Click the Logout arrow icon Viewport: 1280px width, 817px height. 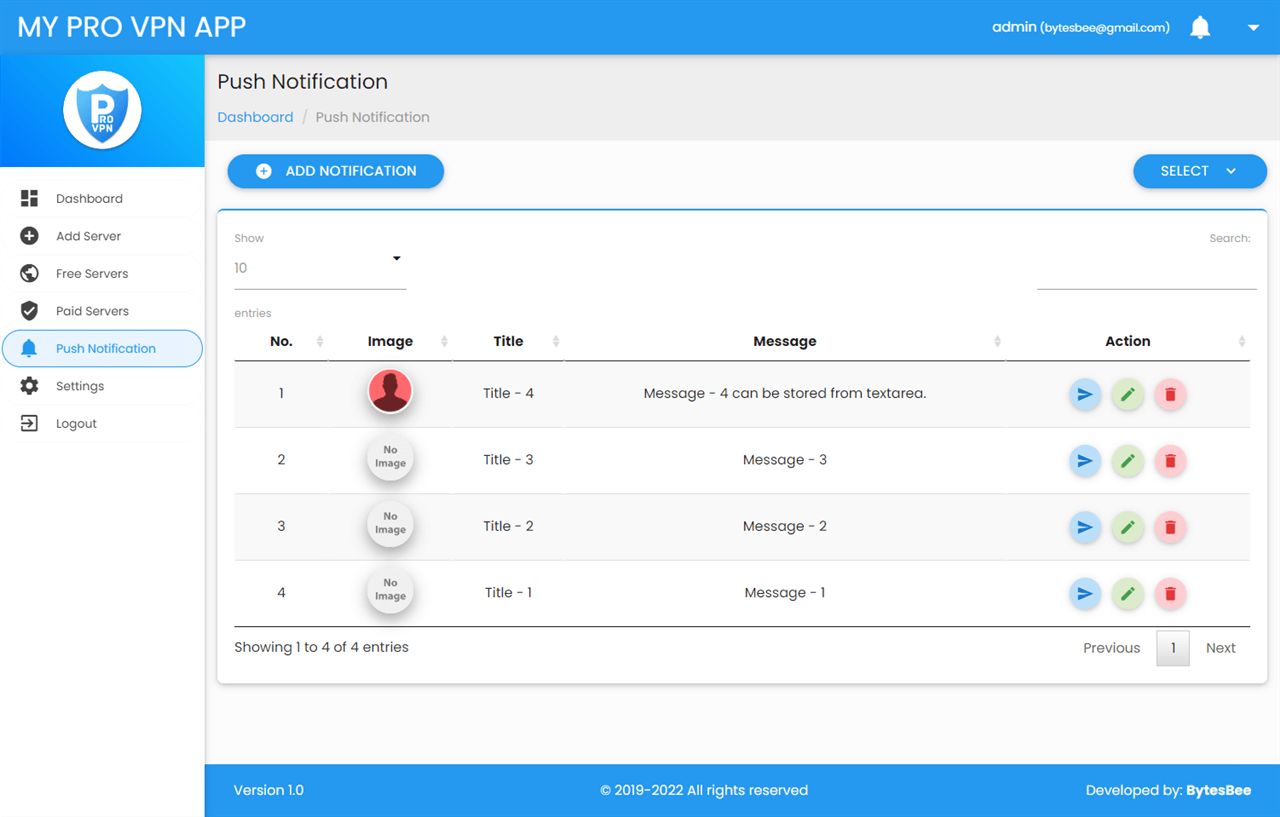[x=29, y=423]
